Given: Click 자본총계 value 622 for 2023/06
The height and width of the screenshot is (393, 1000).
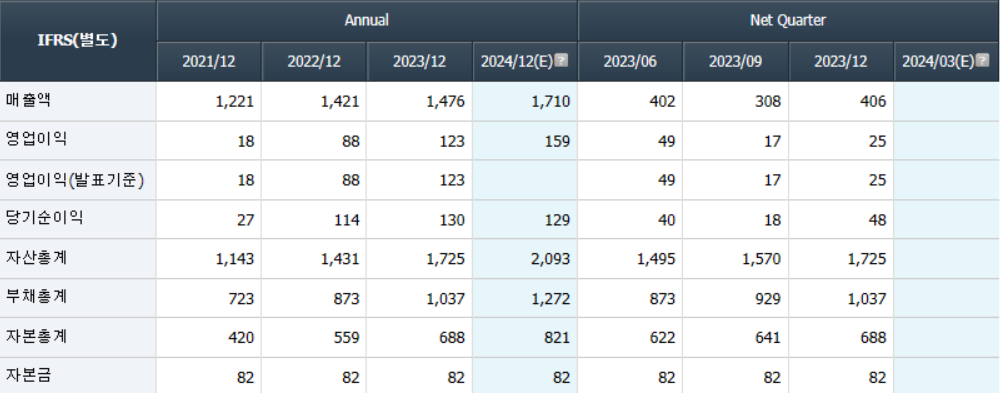Looking at the screenshot, I should tap(663, 338).
